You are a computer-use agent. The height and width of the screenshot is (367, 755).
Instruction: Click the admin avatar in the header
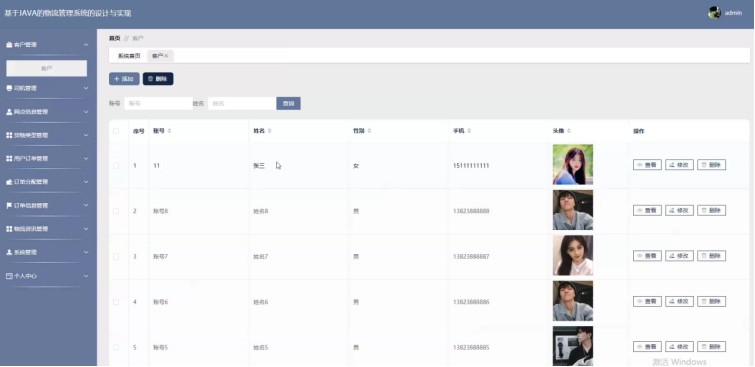click(x=714, y=13)
